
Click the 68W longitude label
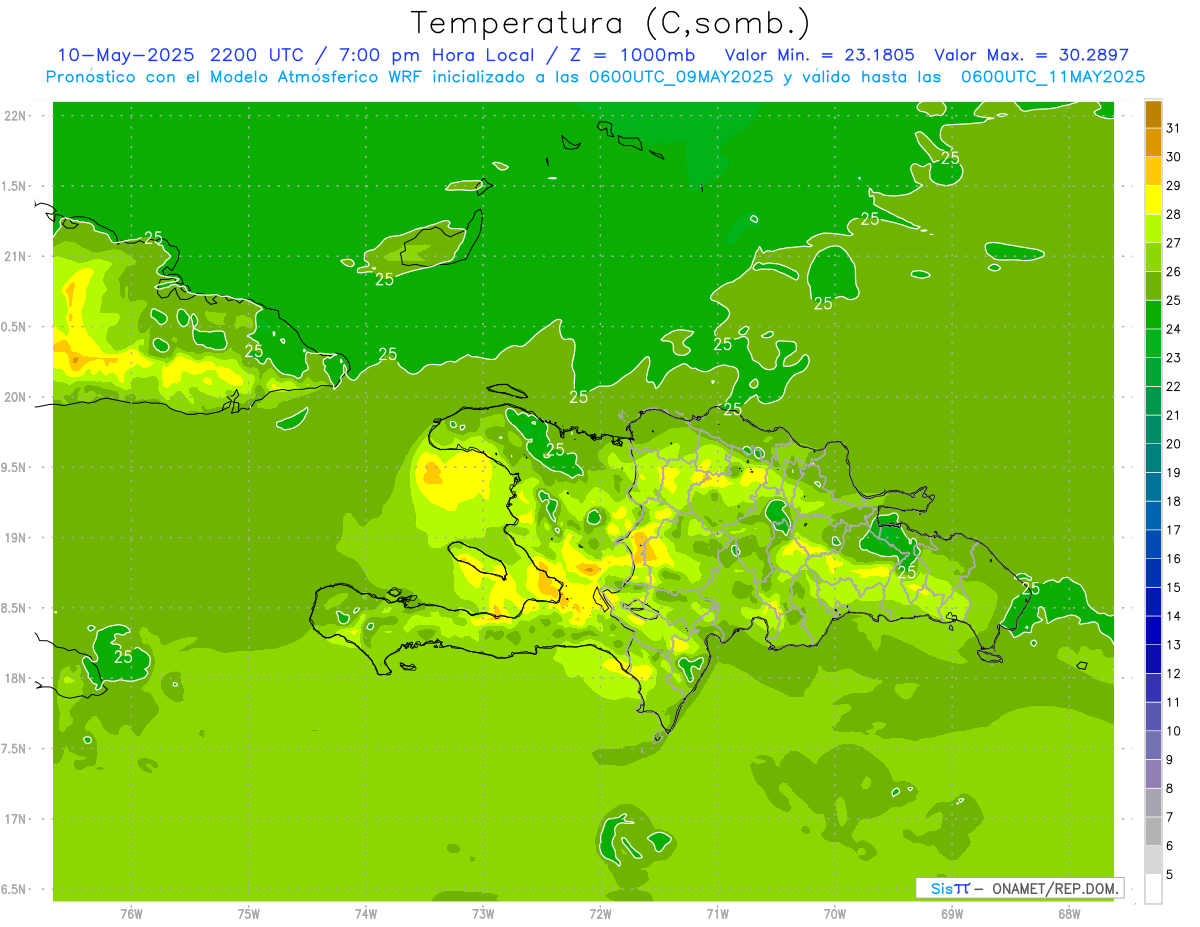coord(1069,913)
